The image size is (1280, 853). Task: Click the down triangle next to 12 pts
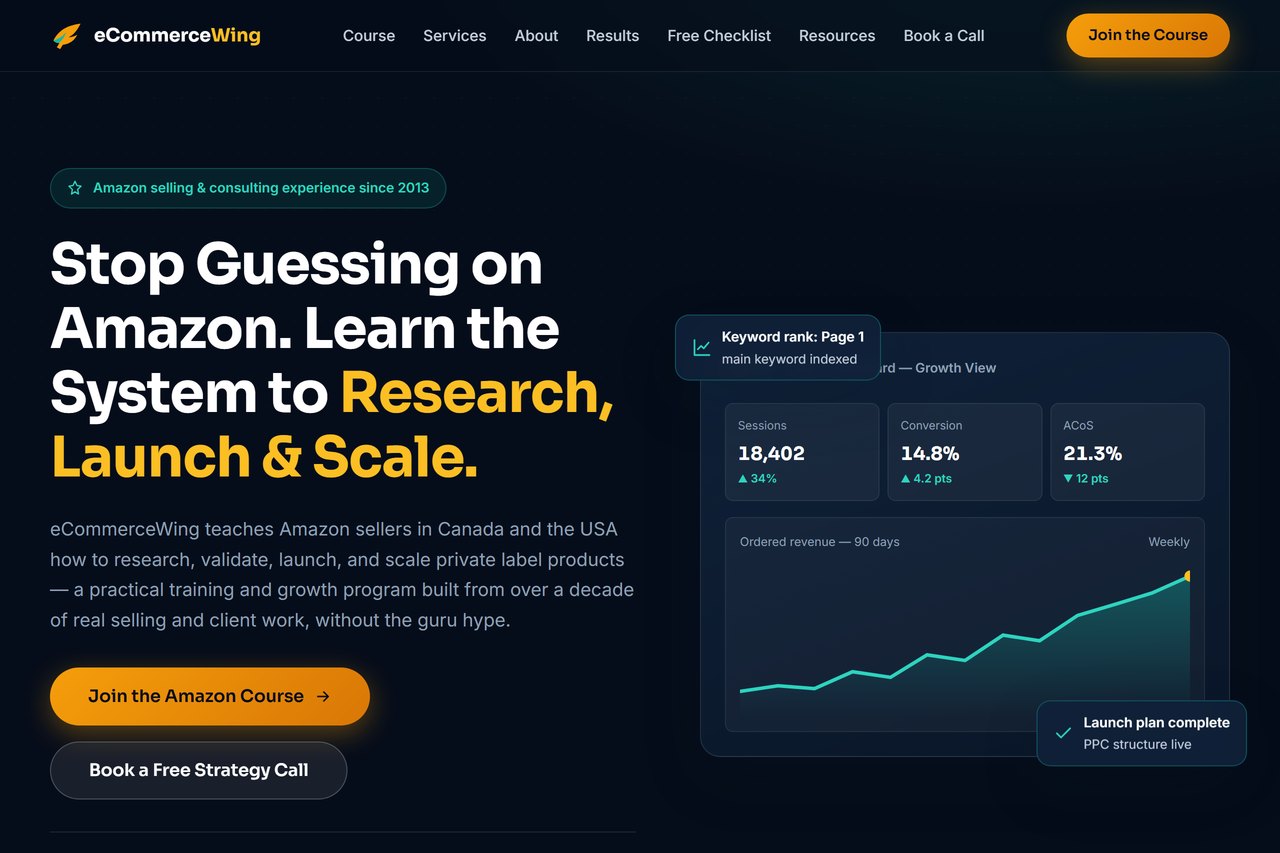[1068, 479]
